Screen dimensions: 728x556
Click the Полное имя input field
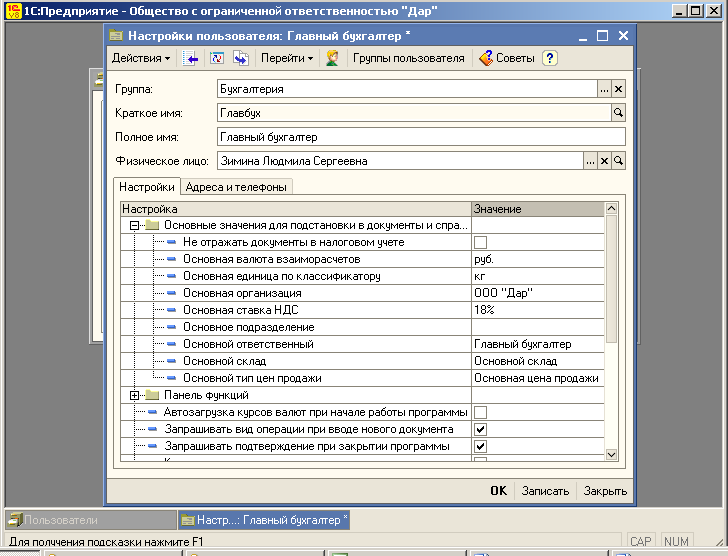pyautogui.click(x=421, y=137)
